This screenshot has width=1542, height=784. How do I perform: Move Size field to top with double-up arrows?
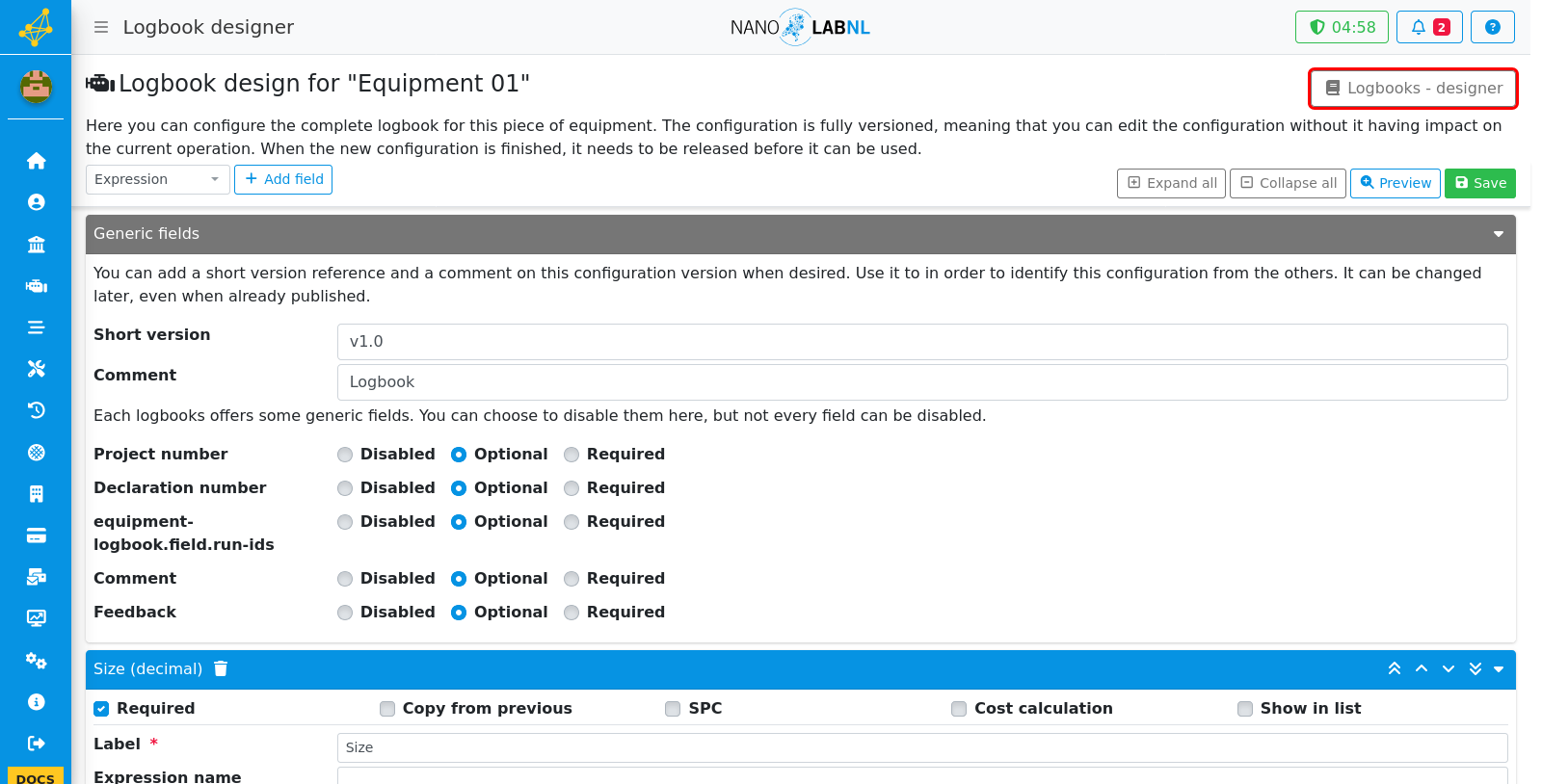tap(1395, 669)
